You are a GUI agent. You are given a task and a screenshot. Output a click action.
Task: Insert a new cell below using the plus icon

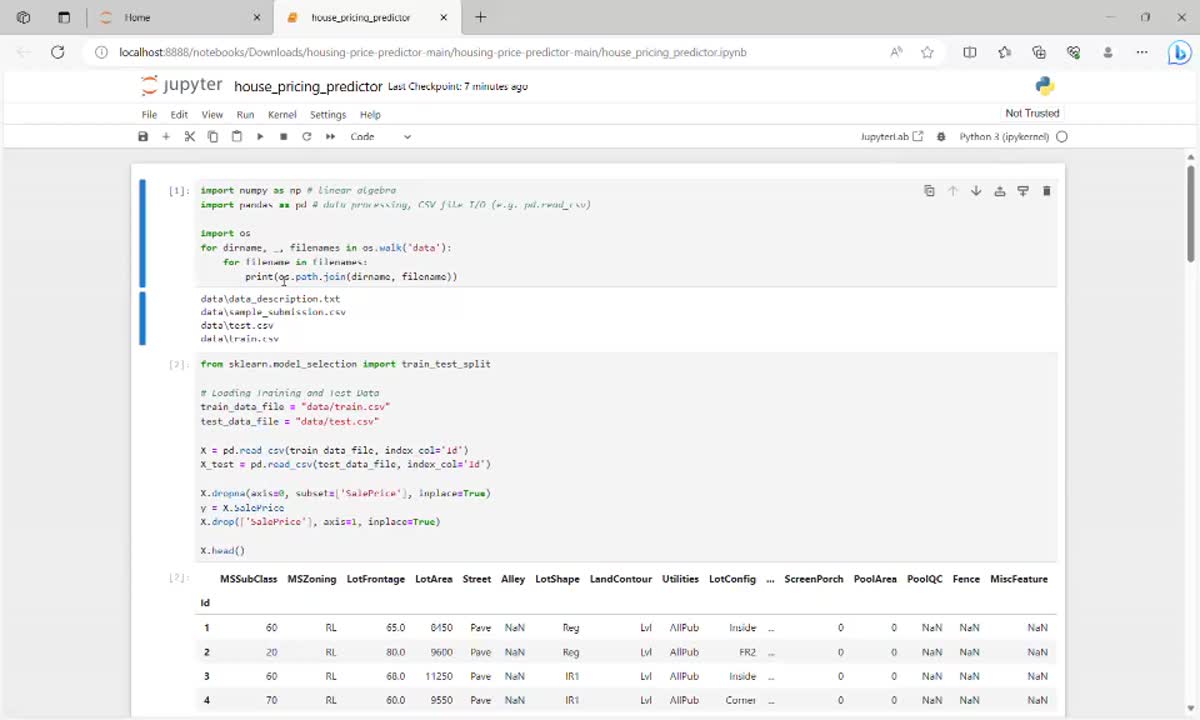tap(166, 137)
